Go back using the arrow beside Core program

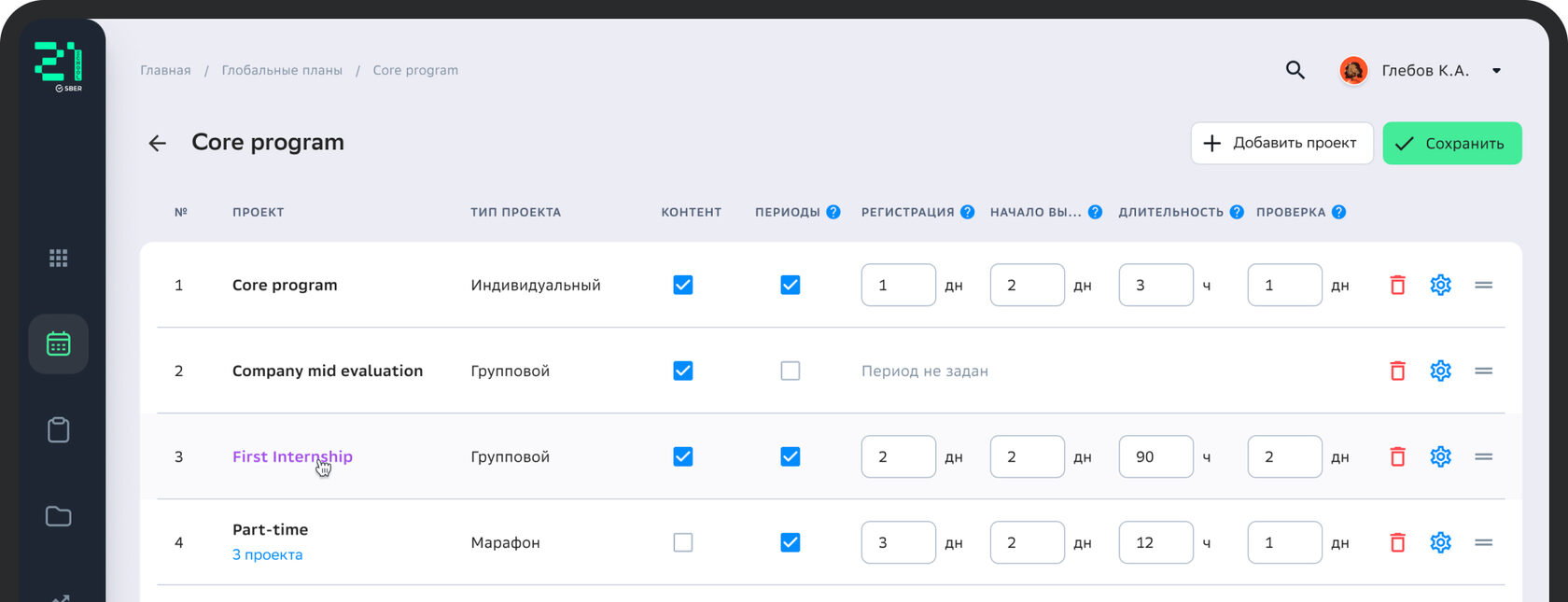[157, 143]
